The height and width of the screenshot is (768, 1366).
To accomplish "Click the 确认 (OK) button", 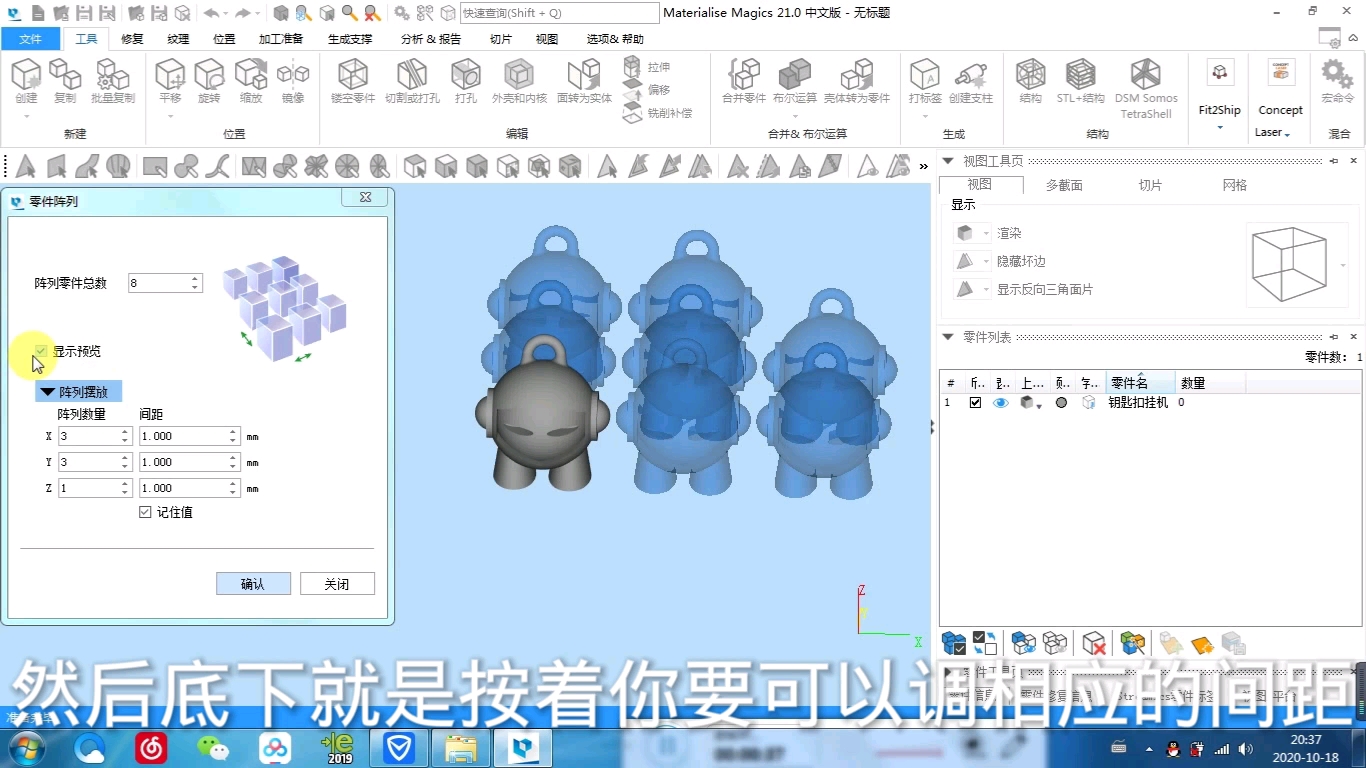I will (x=253, y=584).
